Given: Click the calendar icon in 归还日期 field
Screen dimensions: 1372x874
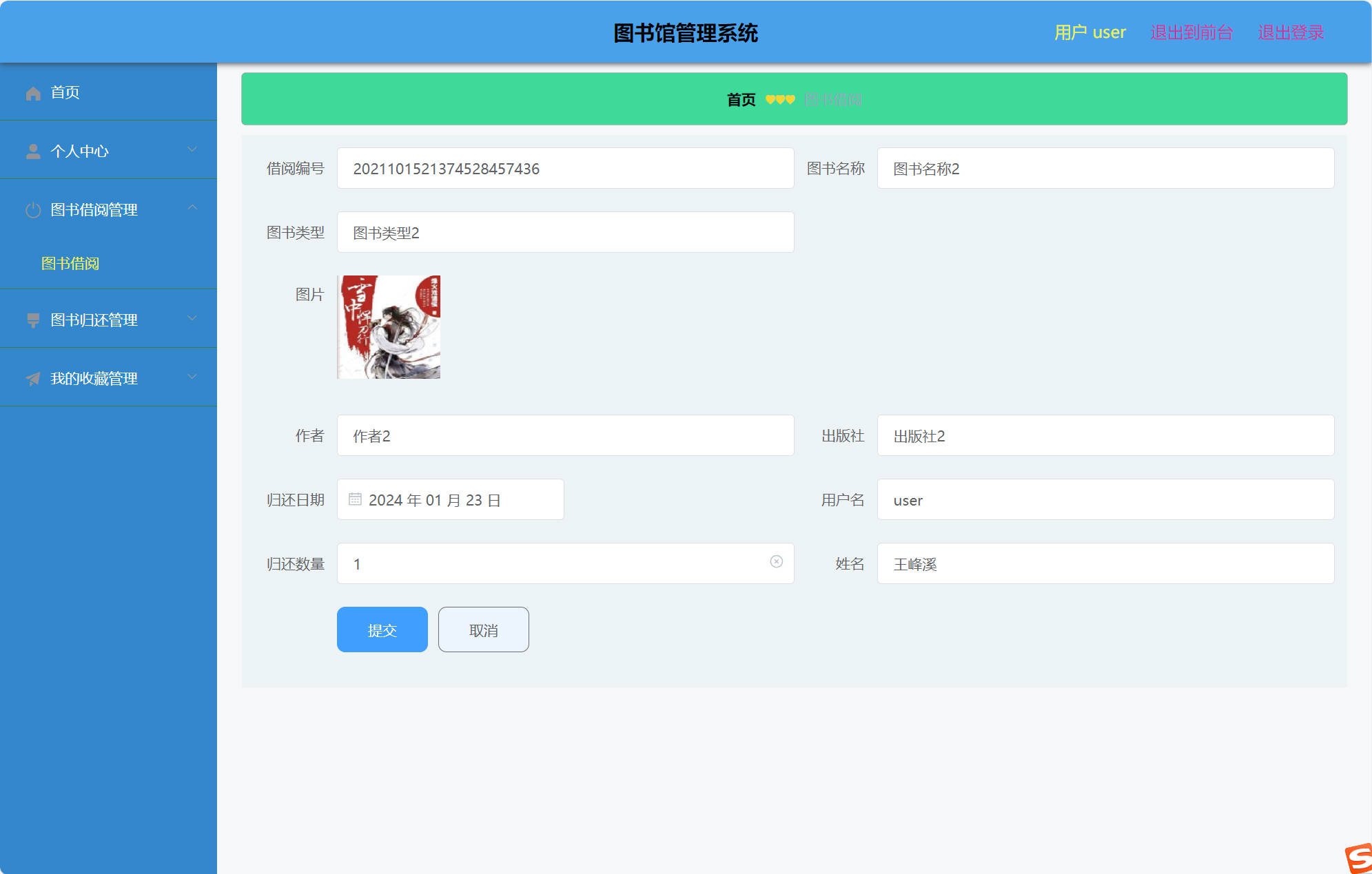Looking at the screenshot, I should [355, 499].
